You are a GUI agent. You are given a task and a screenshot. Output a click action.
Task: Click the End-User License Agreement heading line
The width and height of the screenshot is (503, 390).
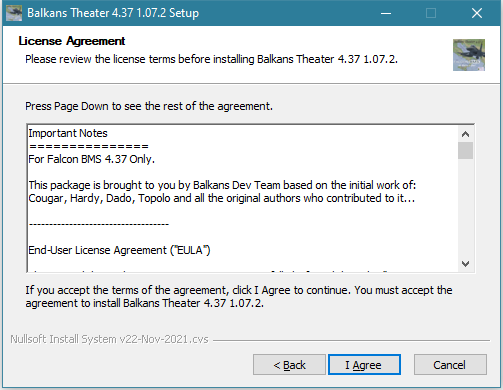click(x=119, y=250)
